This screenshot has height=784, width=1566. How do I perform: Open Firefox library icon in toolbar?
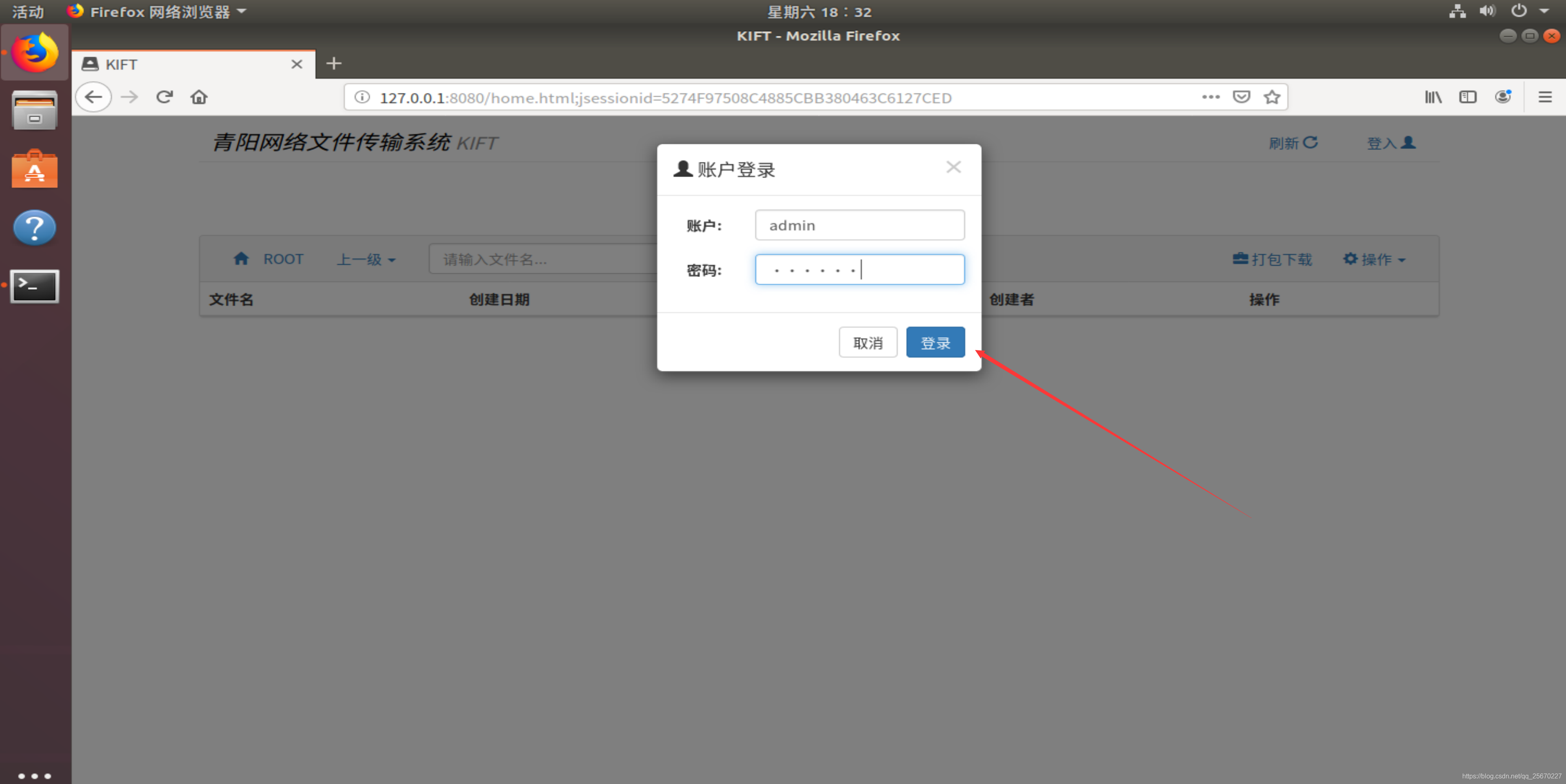point(1433,97)
